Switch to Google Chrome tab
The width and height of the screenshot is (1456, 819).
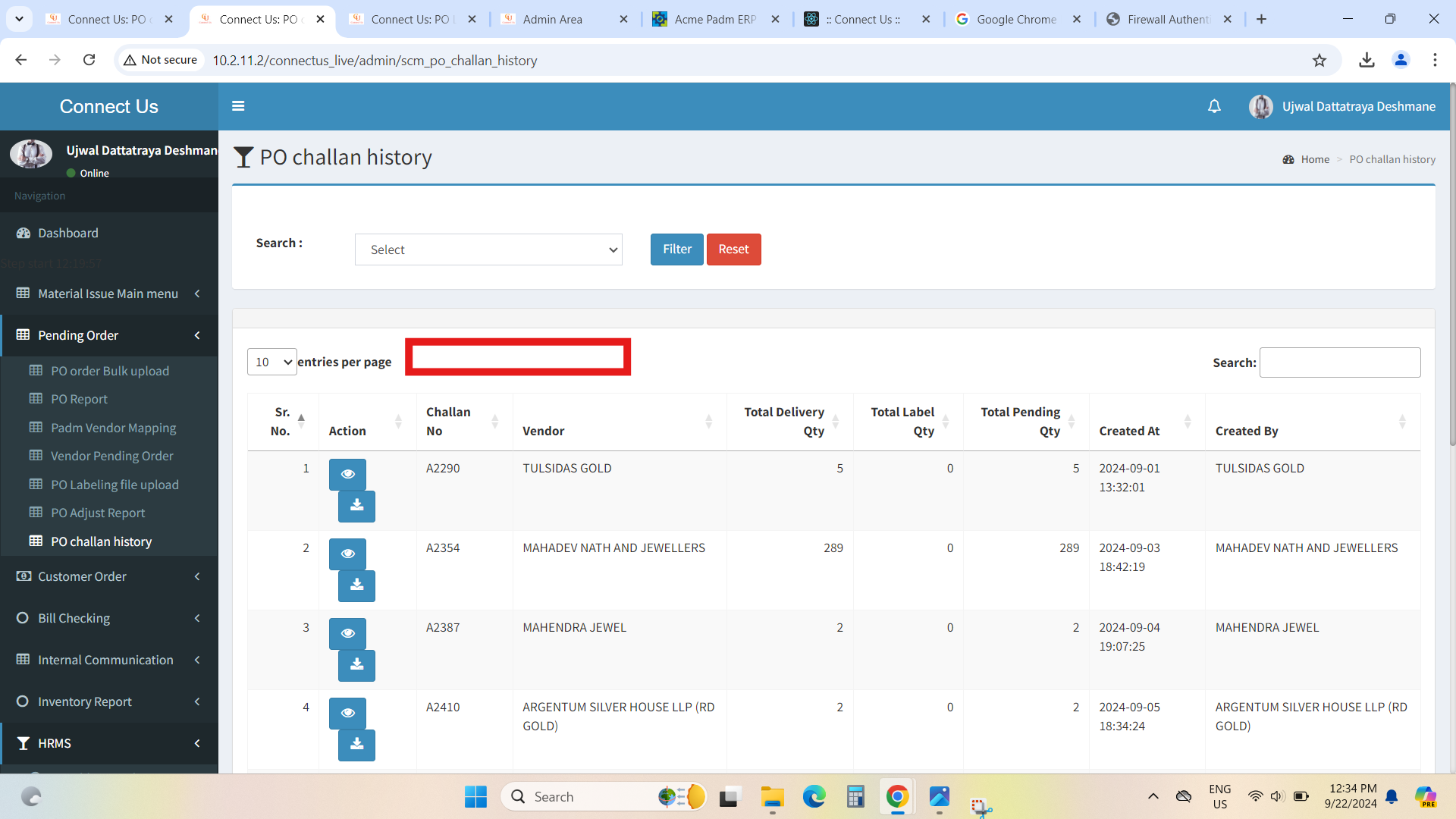pyautogui.click(x=1018, y=19)
